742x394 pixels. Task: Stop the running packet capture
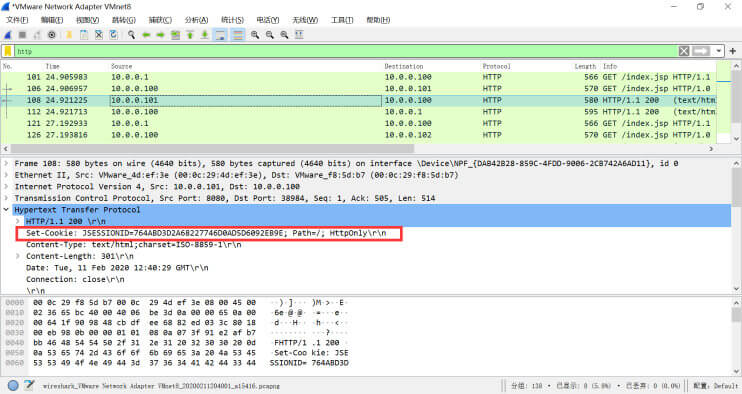point(22,35)
